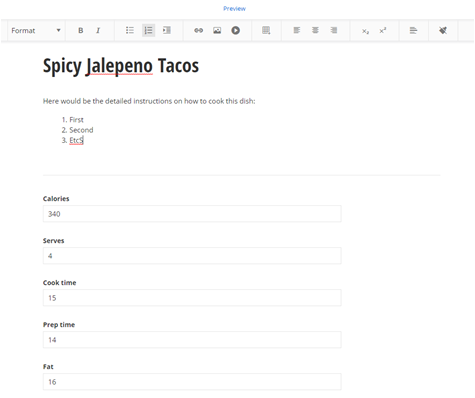
Task: Click the list item Second
Action: (x=81, y=130)
